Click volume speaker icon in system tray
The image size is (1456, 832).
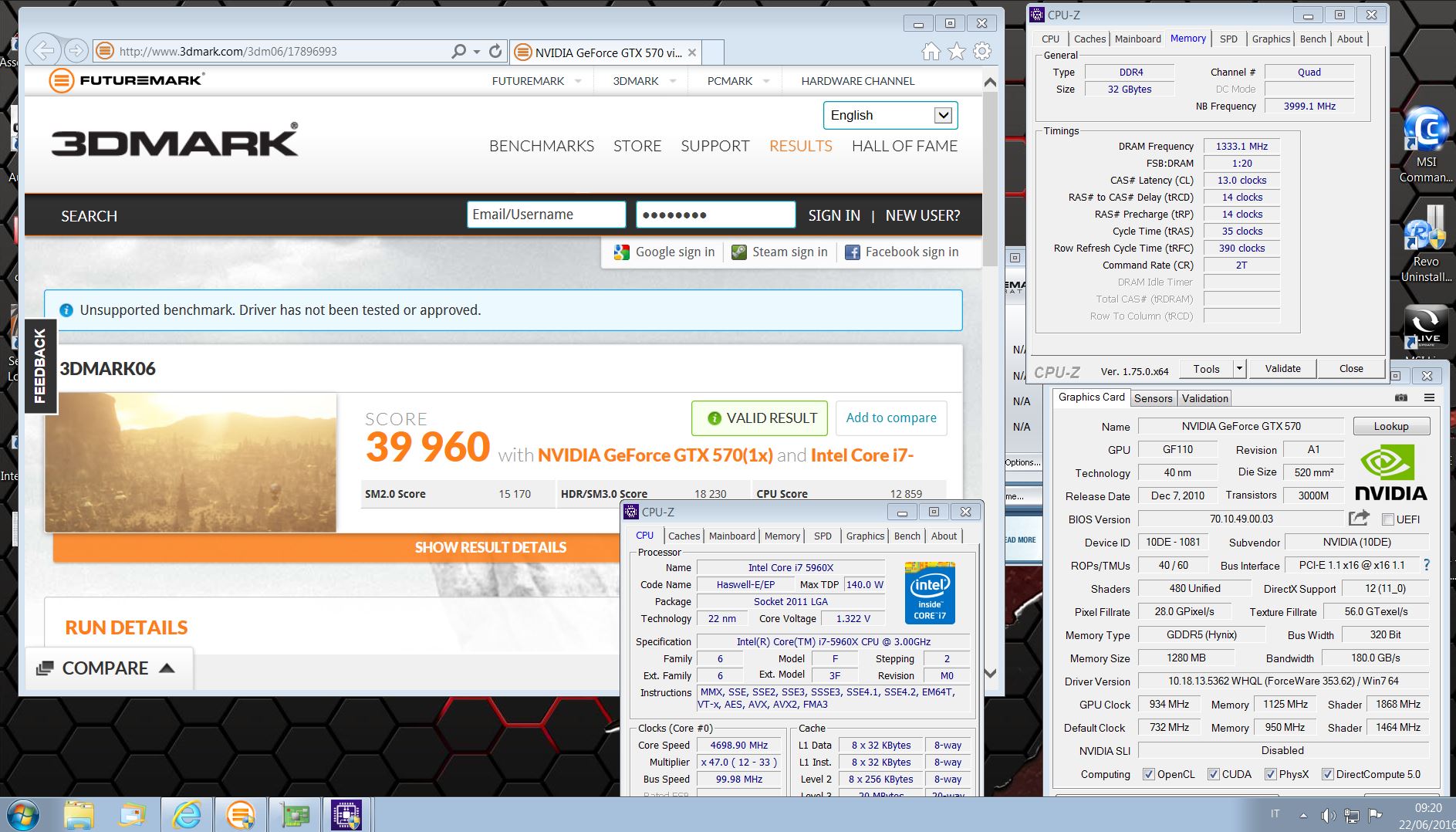1328,815
